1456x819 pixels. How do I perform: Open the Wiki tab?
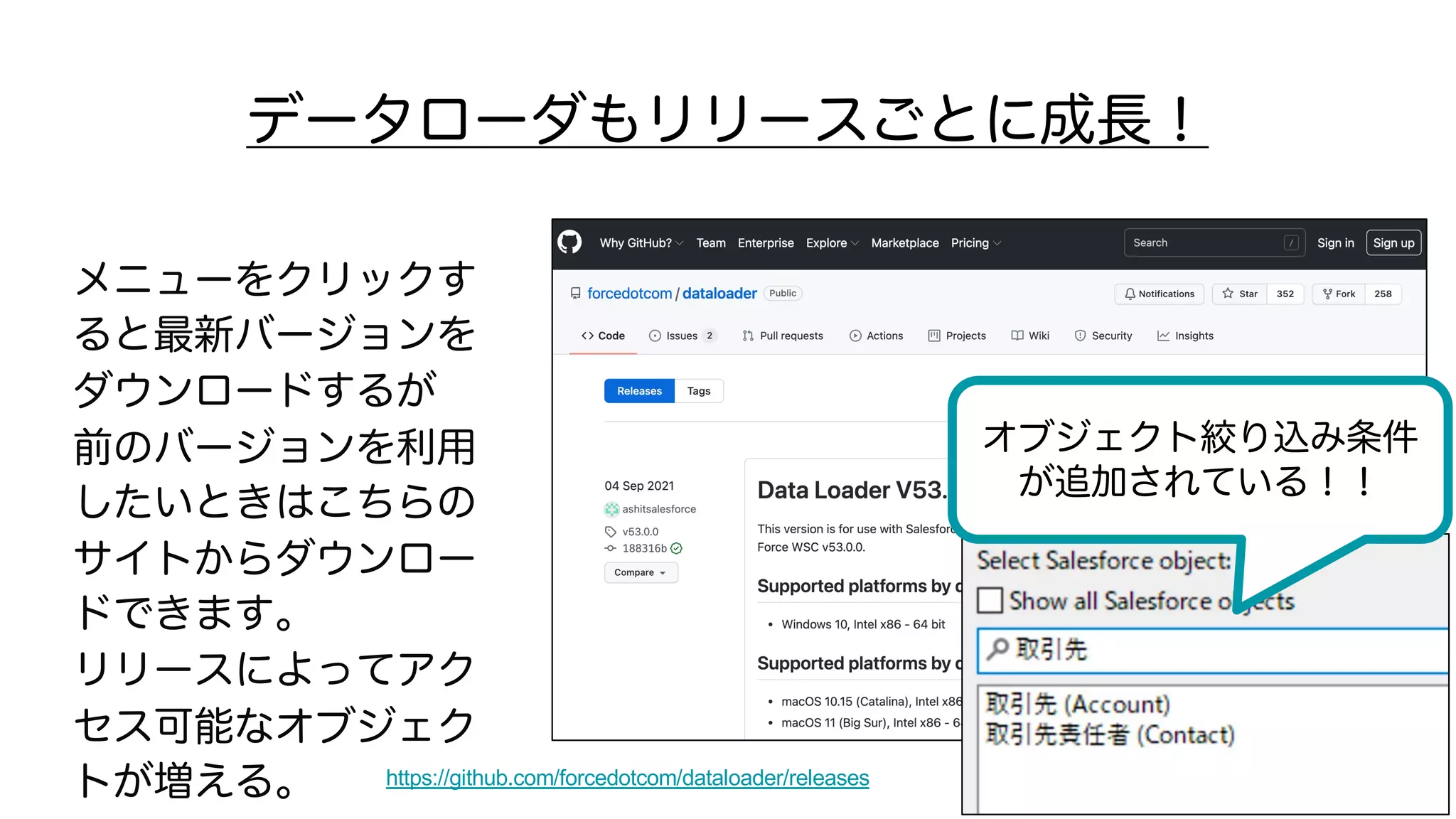(1030, 336)
